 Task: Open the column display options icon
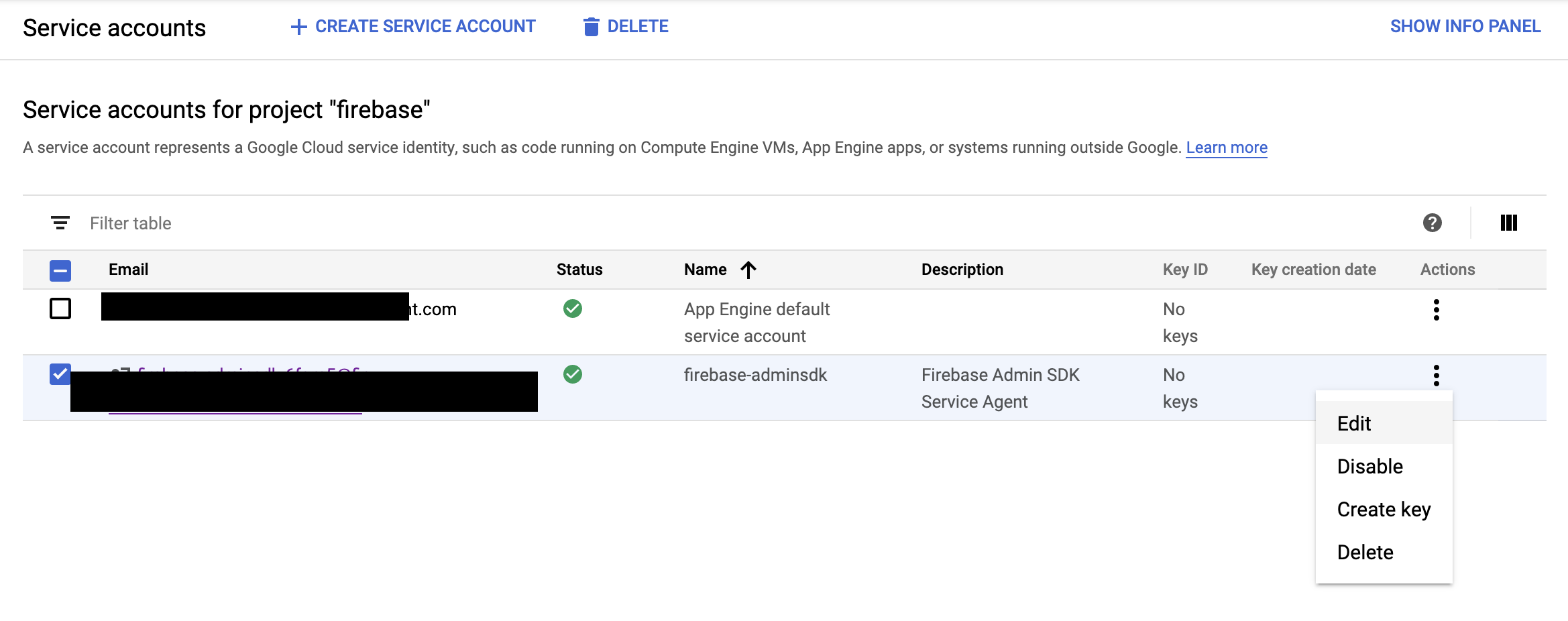[1508, 223]
